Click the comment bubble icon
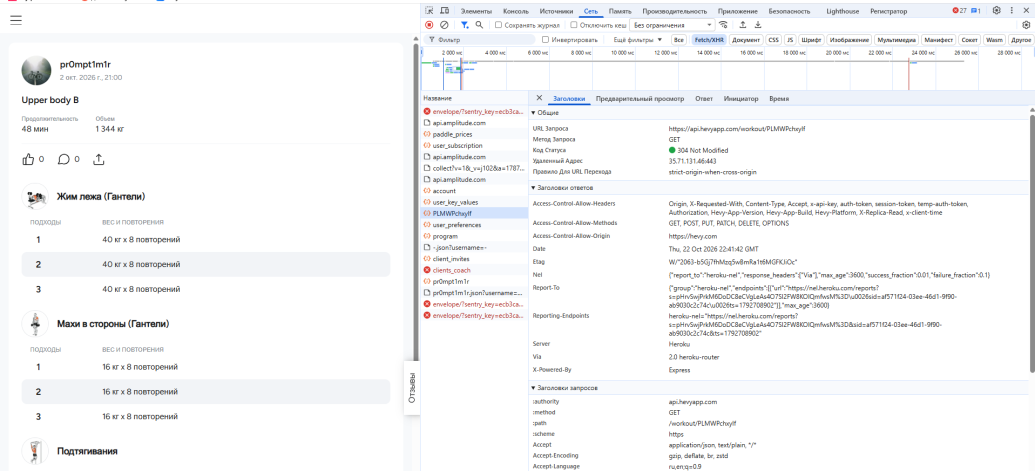 coord(64,159)
